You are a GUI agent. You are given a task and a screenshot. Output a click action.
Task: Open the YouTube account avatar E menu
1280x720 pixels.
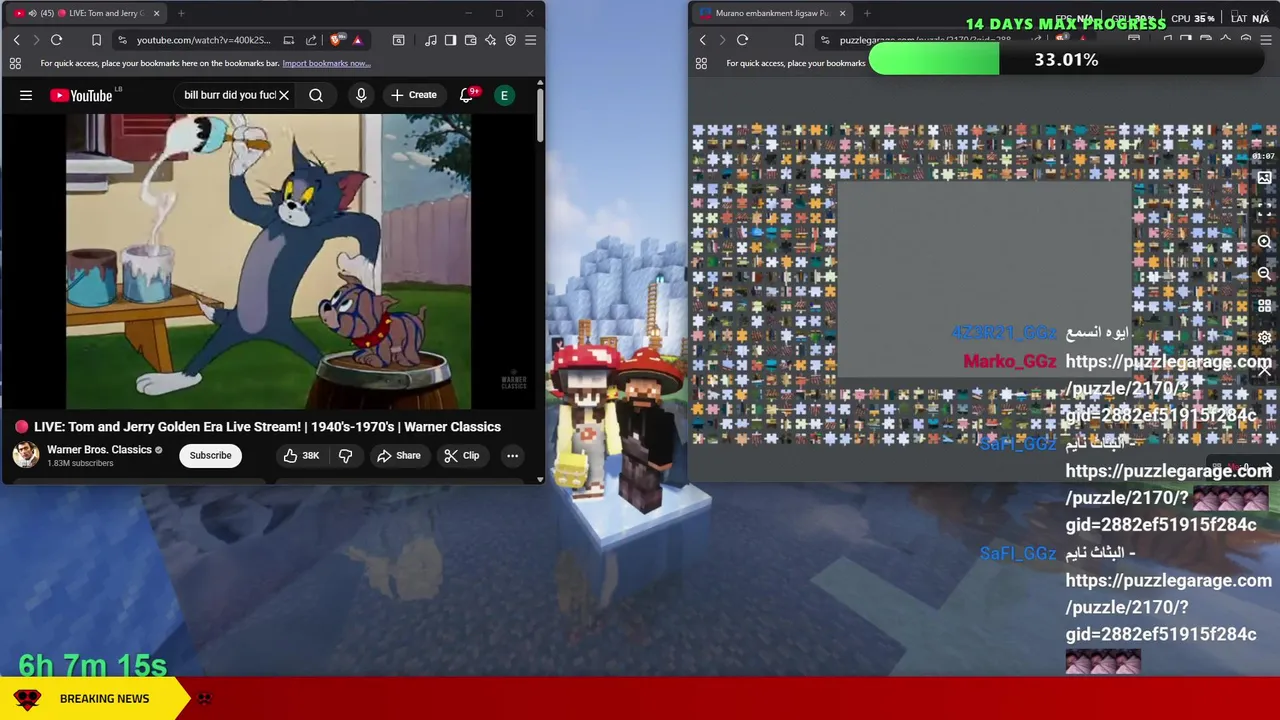[x=504, y=95]
